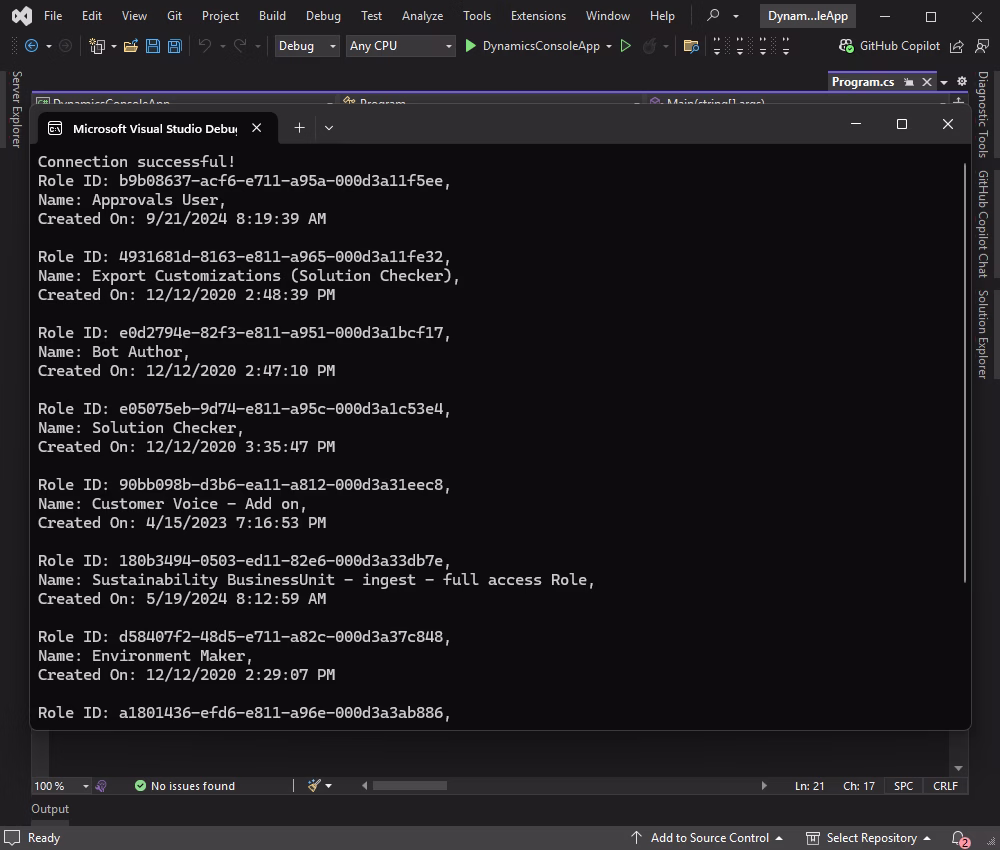Screen dimensions: 1000x850
Task: Click the editor scroll right arrow
Action: pos(764,786)
